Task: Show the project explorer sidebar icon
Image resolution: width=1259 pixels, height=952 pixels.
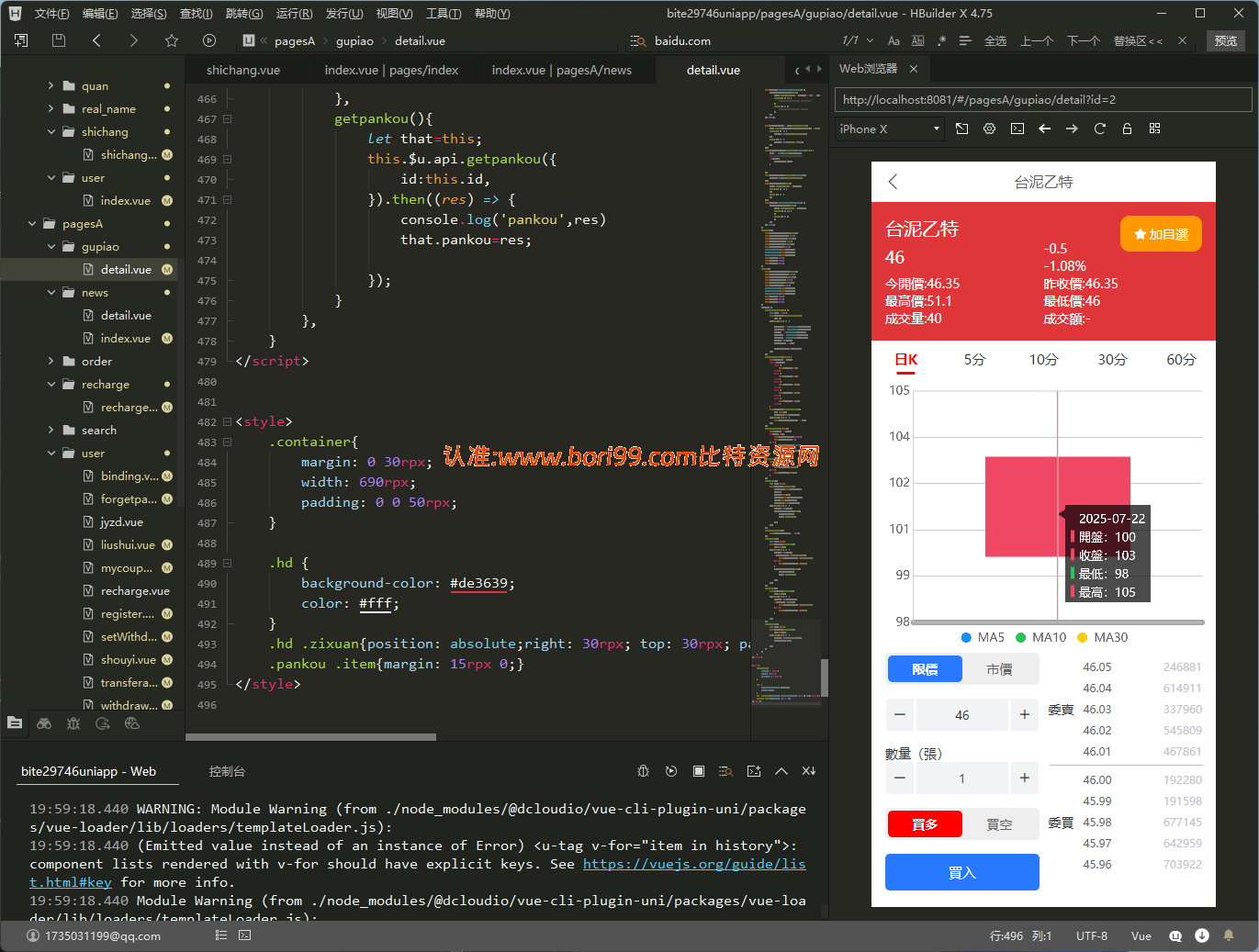Action: pyautogui.click(x=15, y=723)
